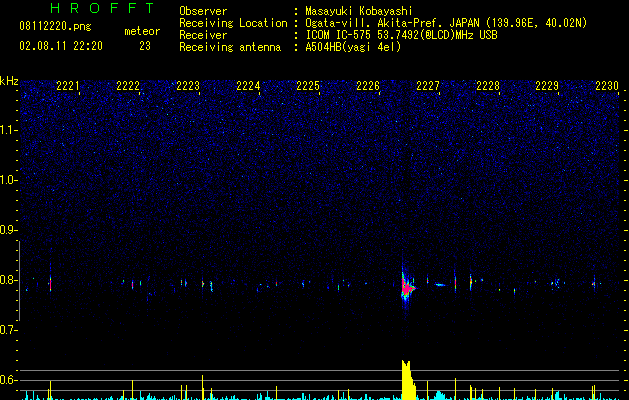The height and width of the screenshot is (400, 629).
Task: Click the 0.7 kHz frequency axis label
Action: [8, 330]
